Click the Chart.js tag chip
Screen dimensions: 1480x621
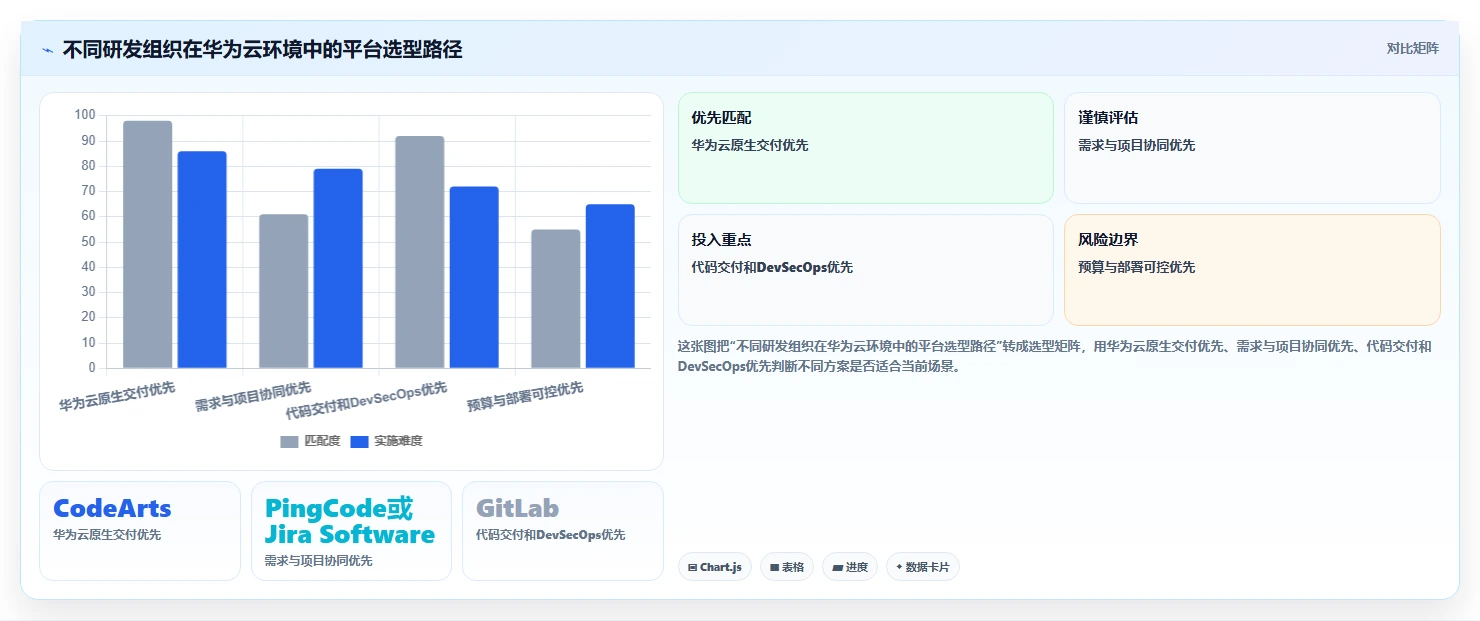(714, 567)
